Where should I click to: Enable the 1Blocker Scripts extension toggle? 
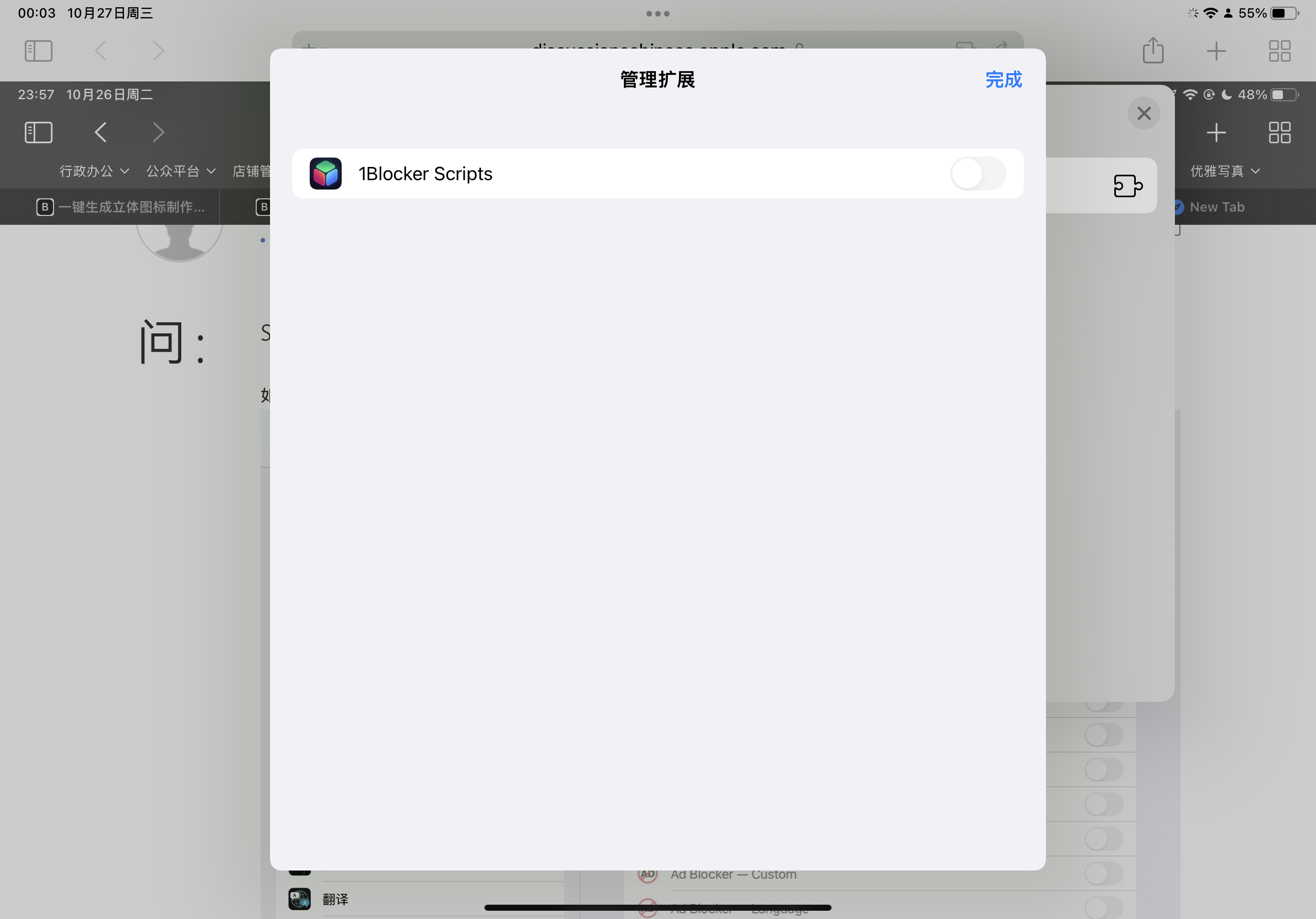pos(977,174)
